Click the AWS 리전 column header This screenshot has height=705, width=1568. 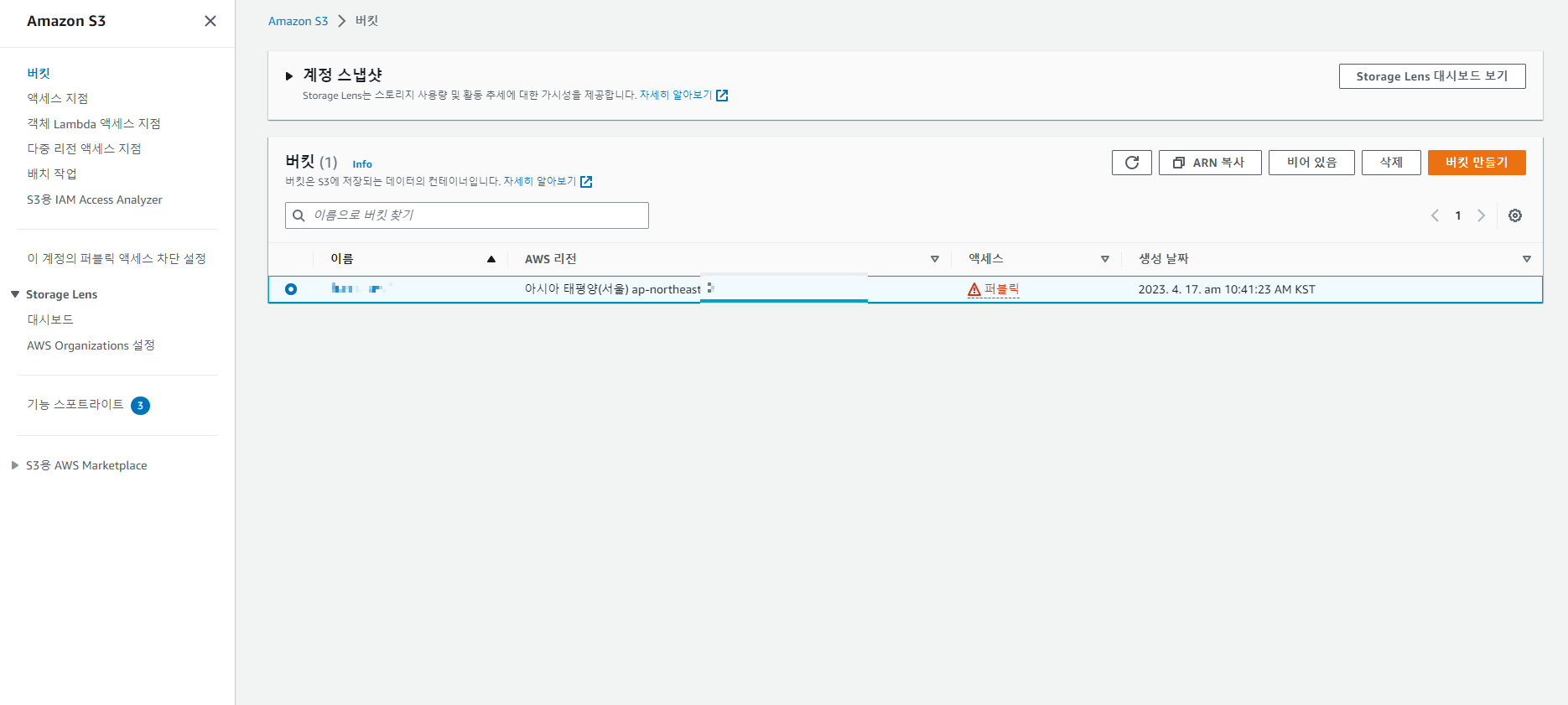pos(551,259)
